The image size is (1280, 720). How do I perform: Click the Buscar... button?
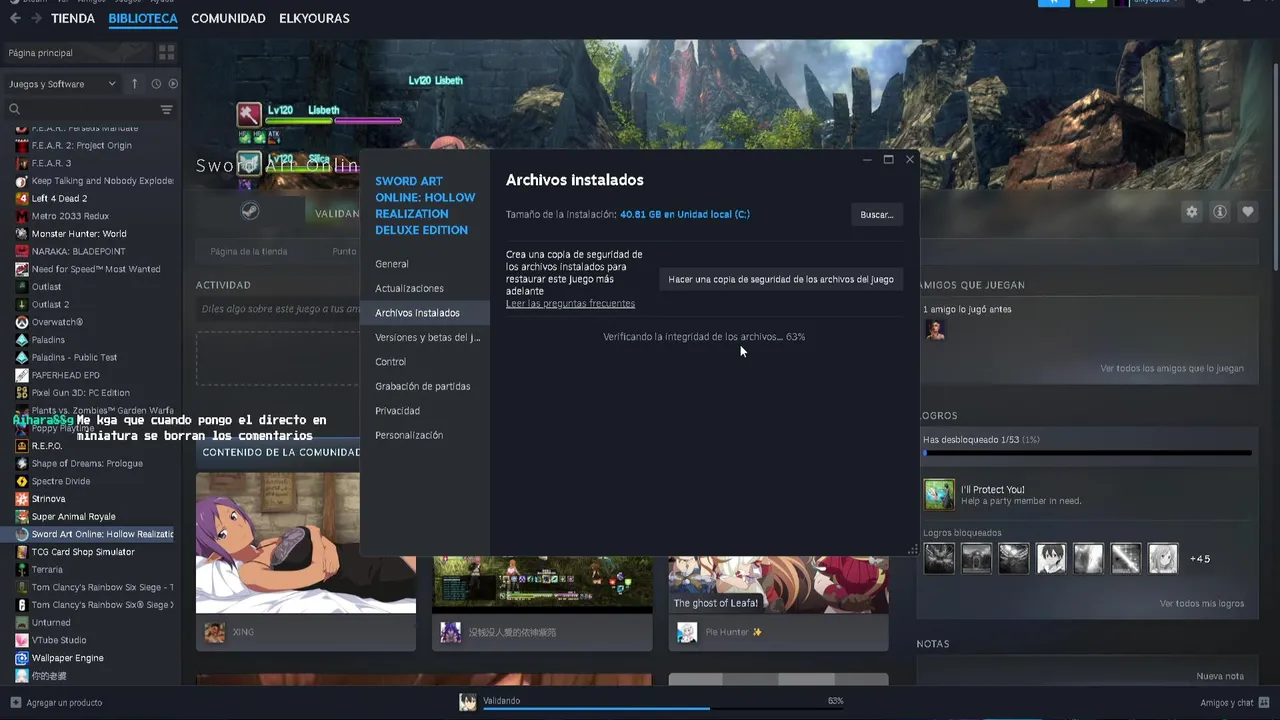click(x=877, y=214)
